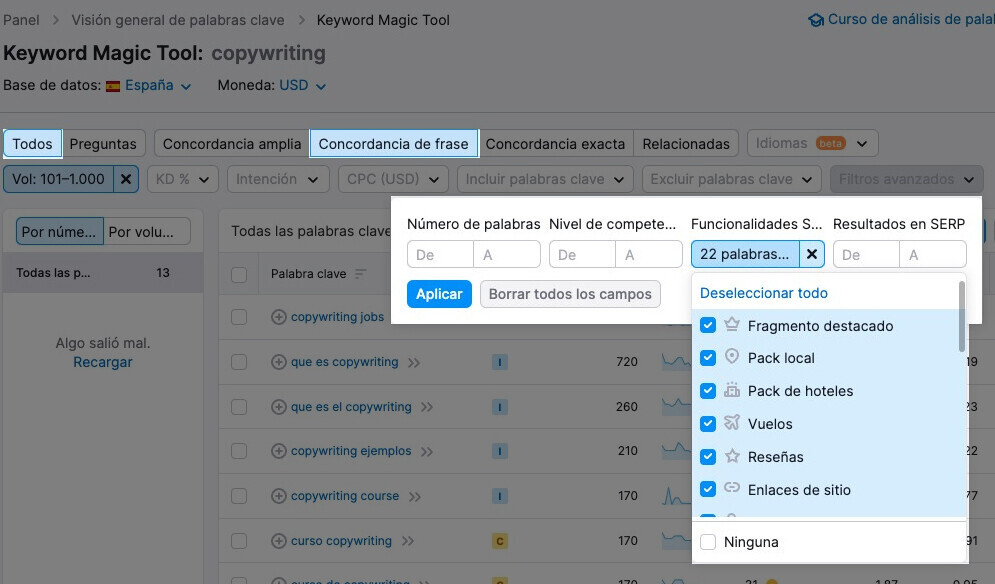
Task: Click sort icon next to Palabra clave header
Action: 360,274
